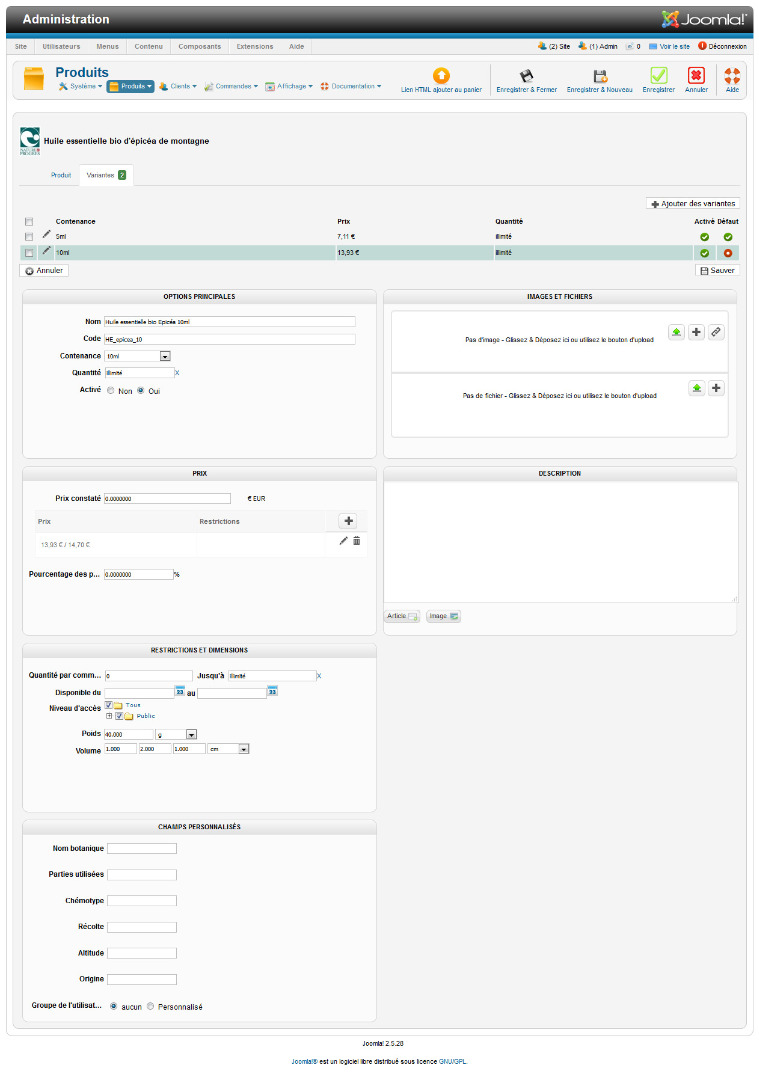Click Annuler button below variants table
759x1080 pixels.
click(44, 271)
